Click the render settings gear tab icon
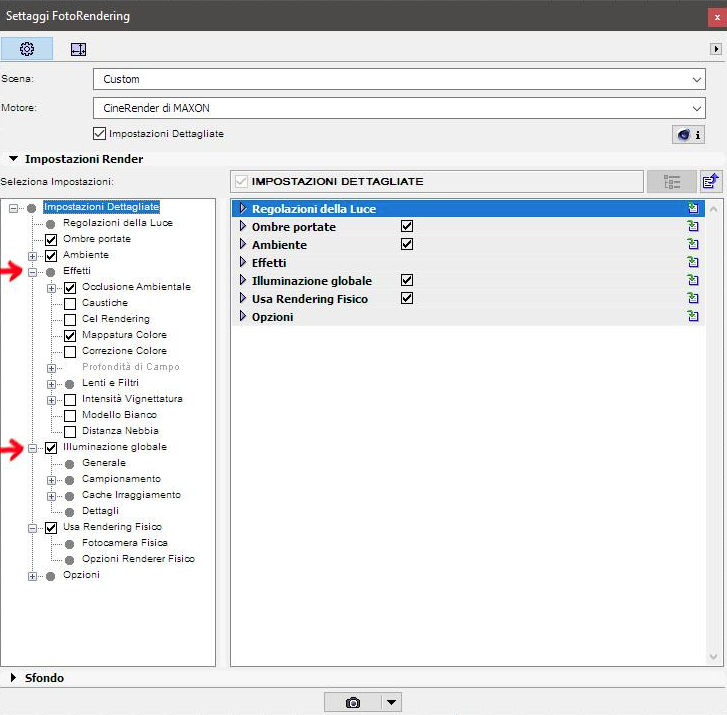 (x=27, y=48)
